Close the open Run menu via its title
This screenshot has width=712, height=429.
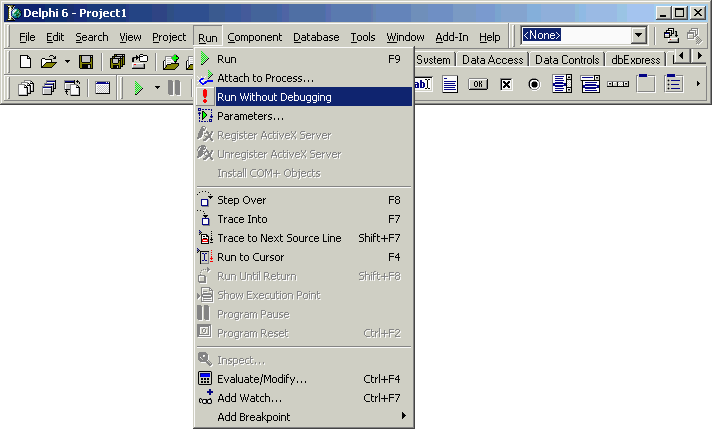208,37
